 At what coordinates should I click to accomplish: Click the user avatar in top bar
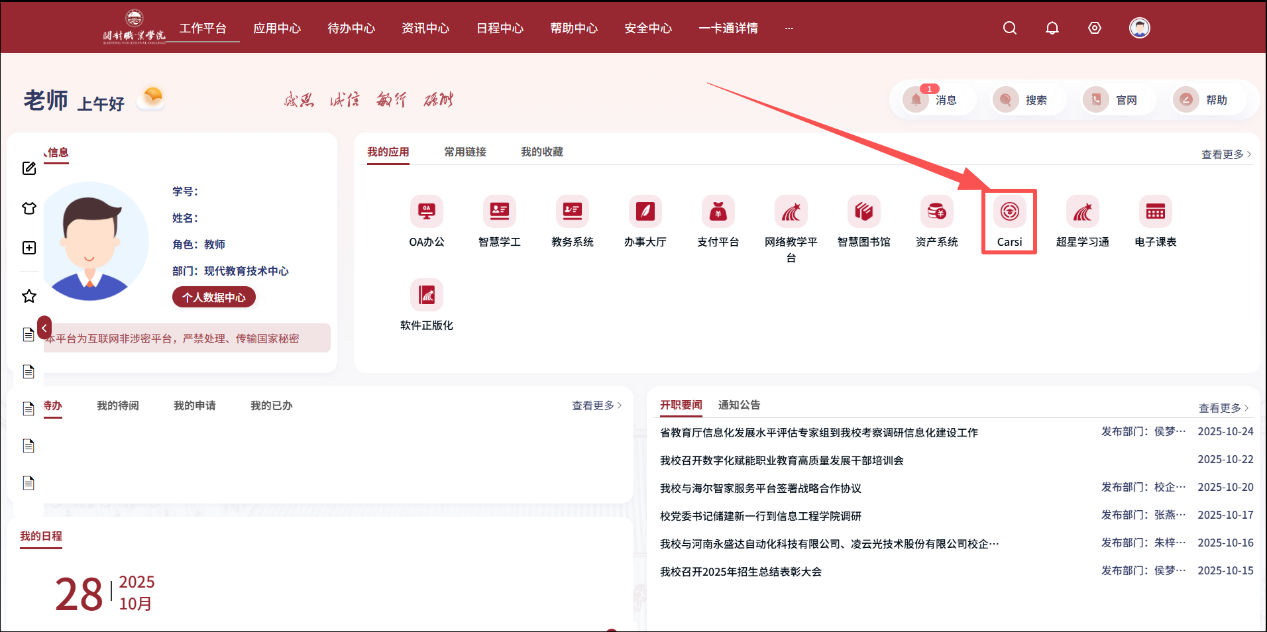[x=1139, y=28]
